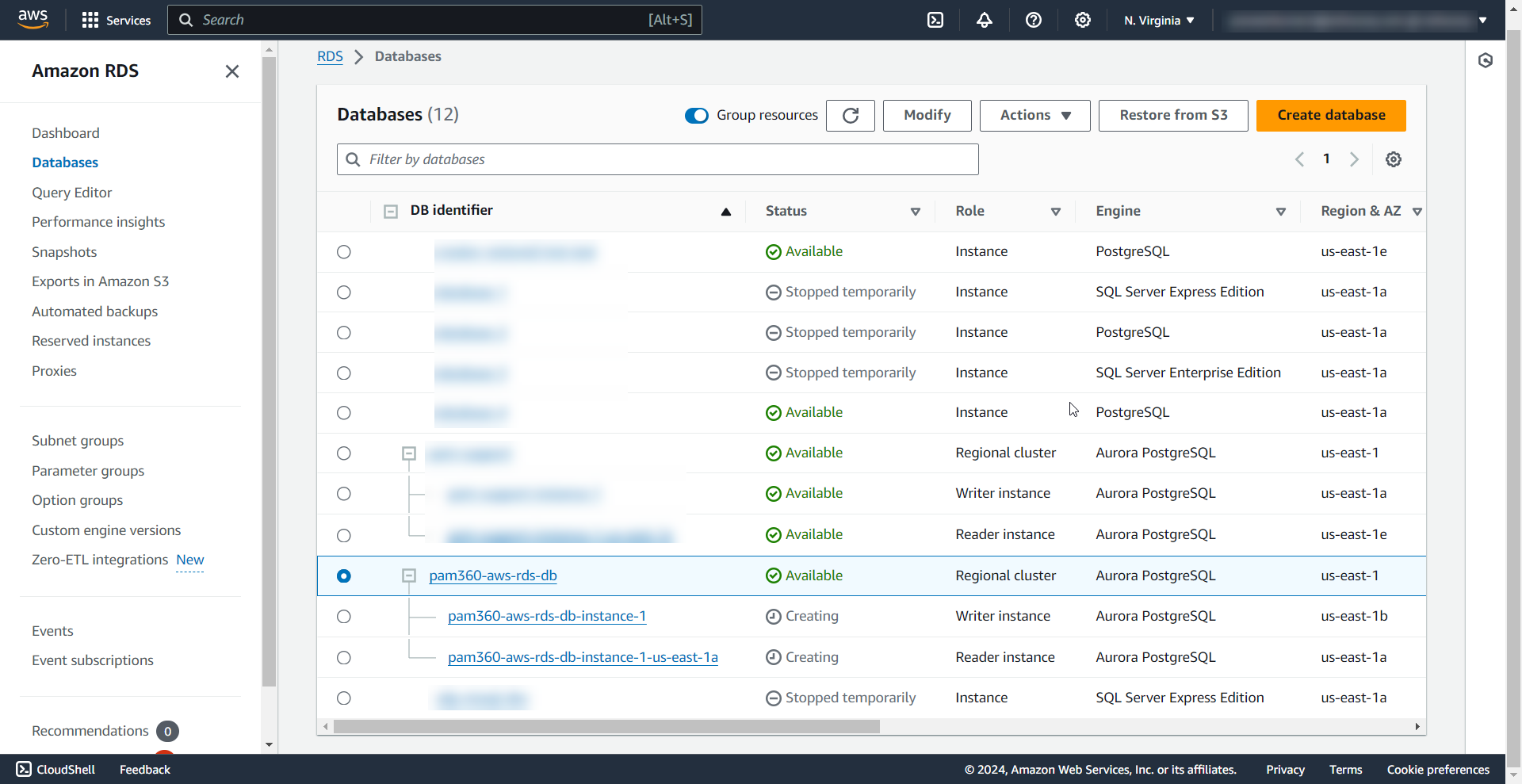Sort by the Role column arrow
1522x784 pixels.
pyautogui.click(x=1056, y=212)
